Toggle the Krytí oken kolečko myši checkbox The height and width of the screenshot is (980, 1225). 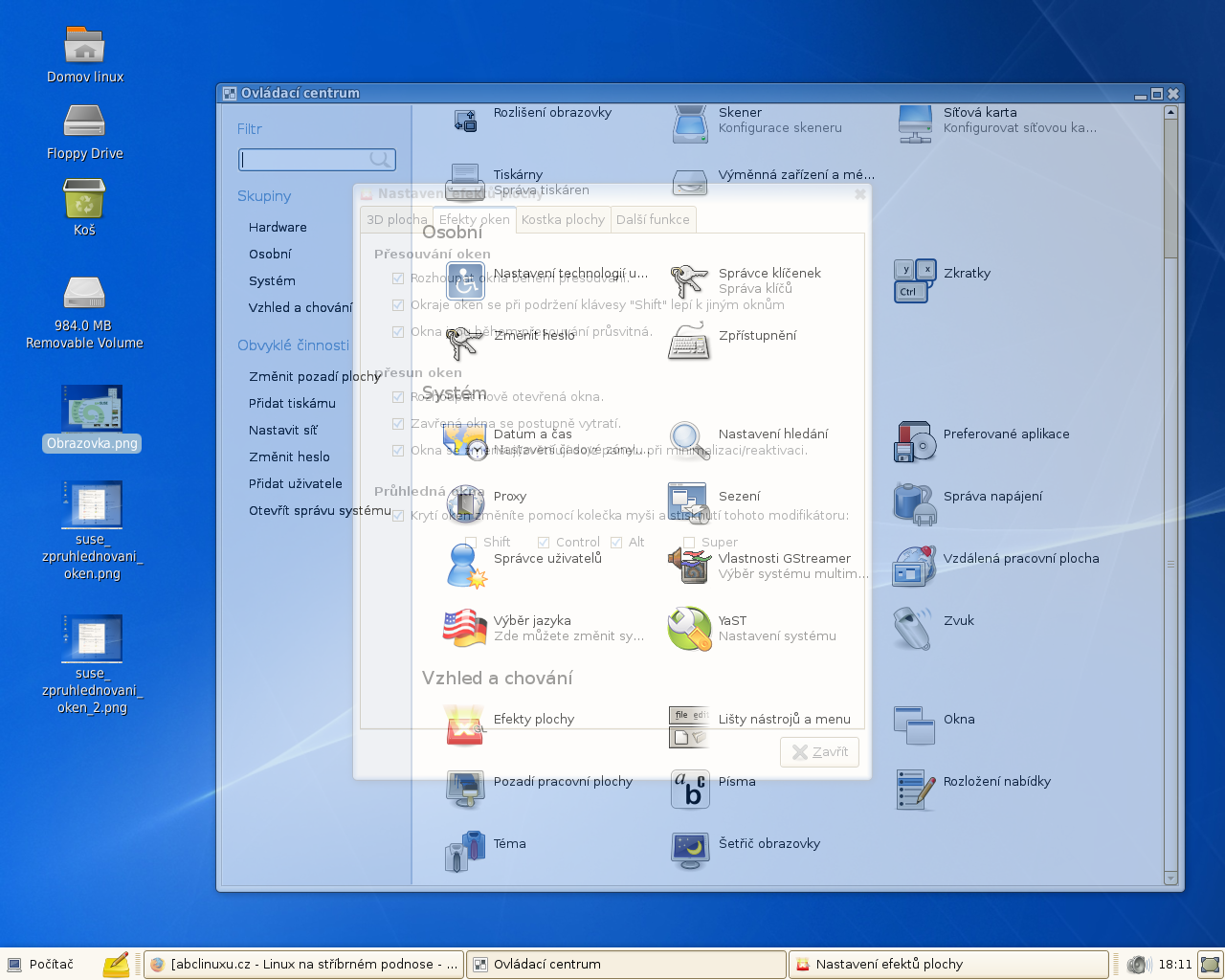coord(398,516)
